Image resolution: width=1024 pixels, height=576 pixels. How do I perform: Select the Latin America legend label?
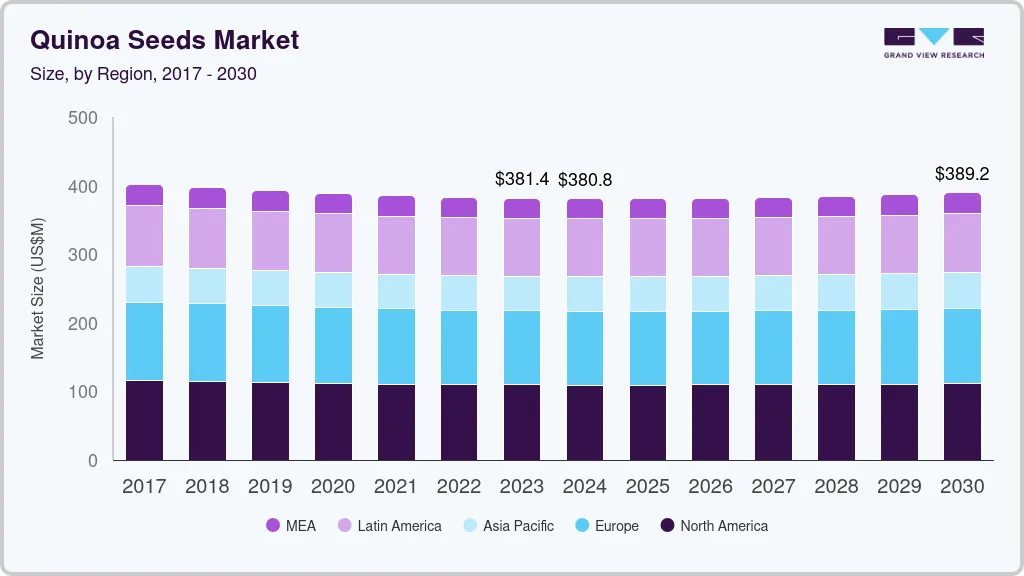[x=398, y=526]
